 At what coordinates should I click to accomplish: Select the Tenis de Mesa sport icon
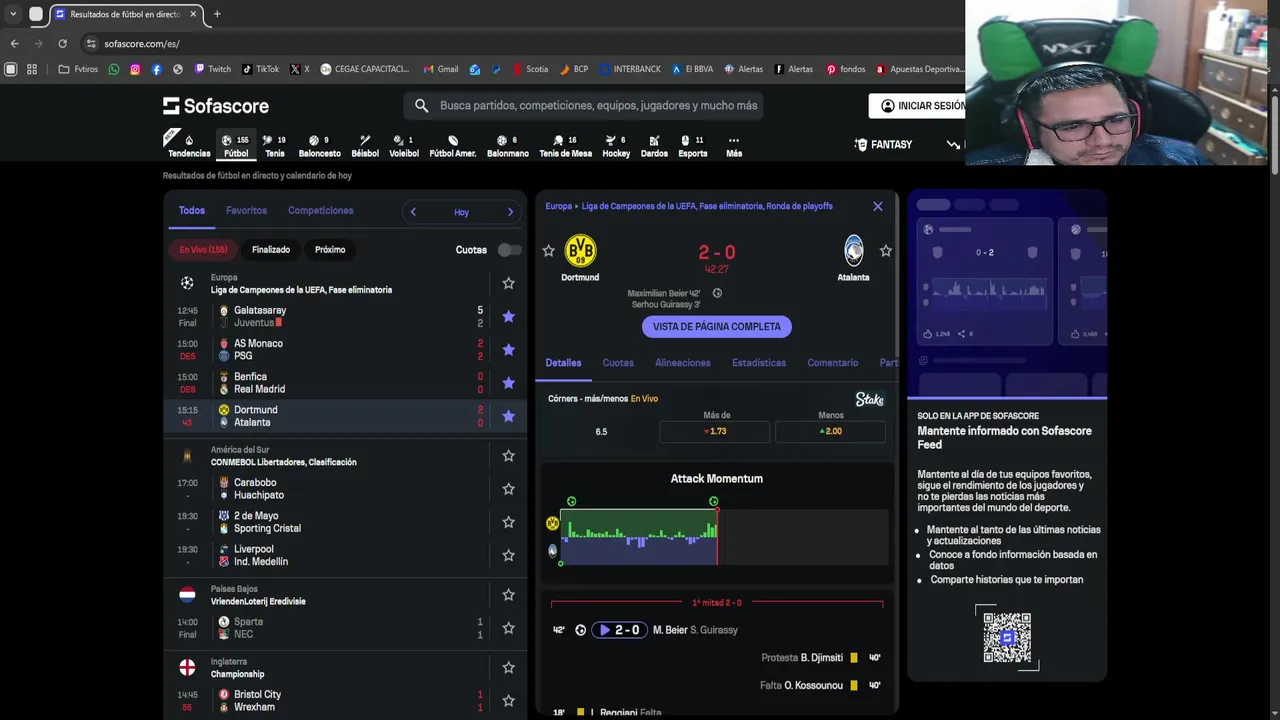(x=566, y=146)
